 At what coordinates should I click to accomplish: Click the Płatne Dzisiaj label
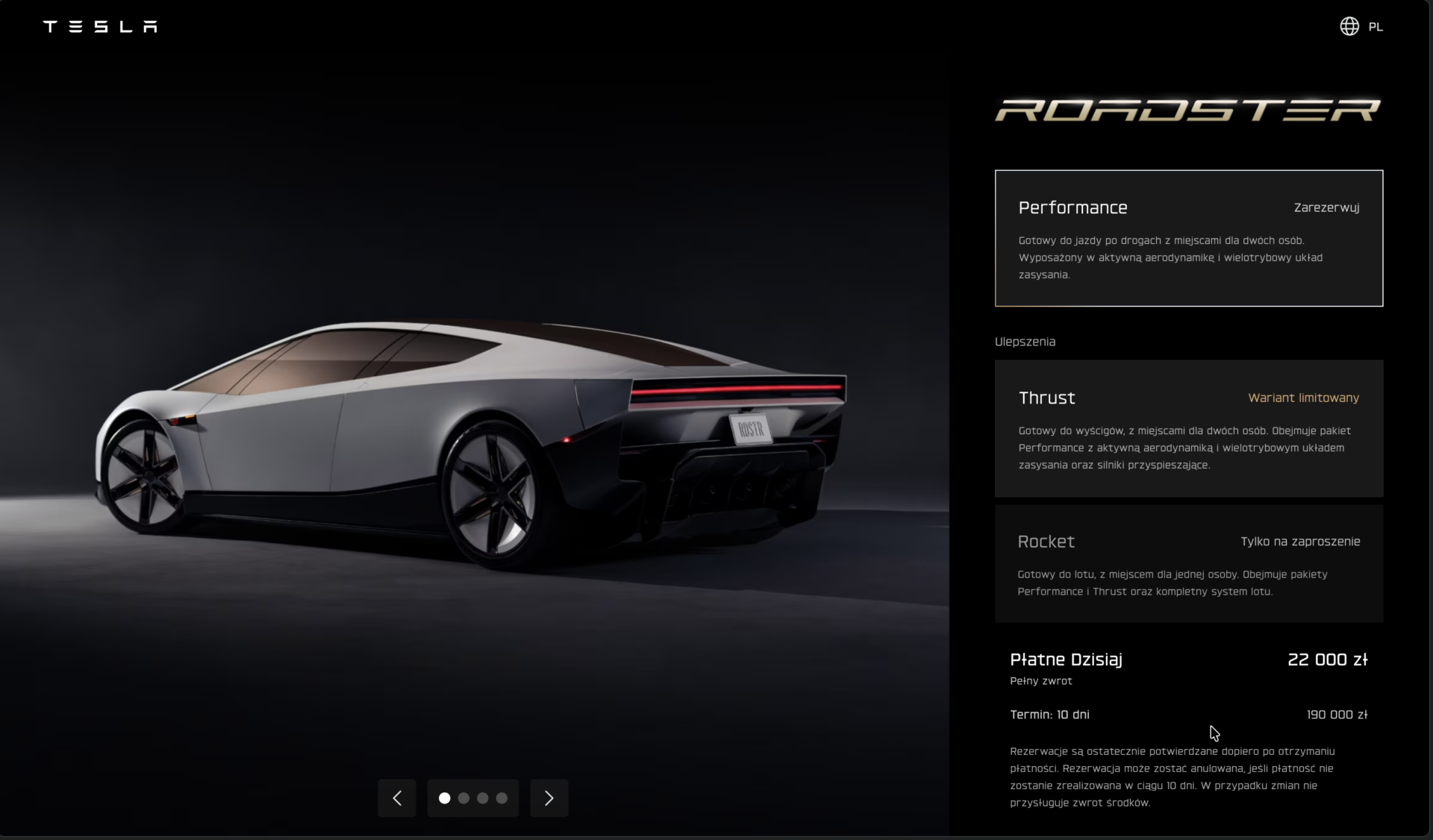[1066, 659]
